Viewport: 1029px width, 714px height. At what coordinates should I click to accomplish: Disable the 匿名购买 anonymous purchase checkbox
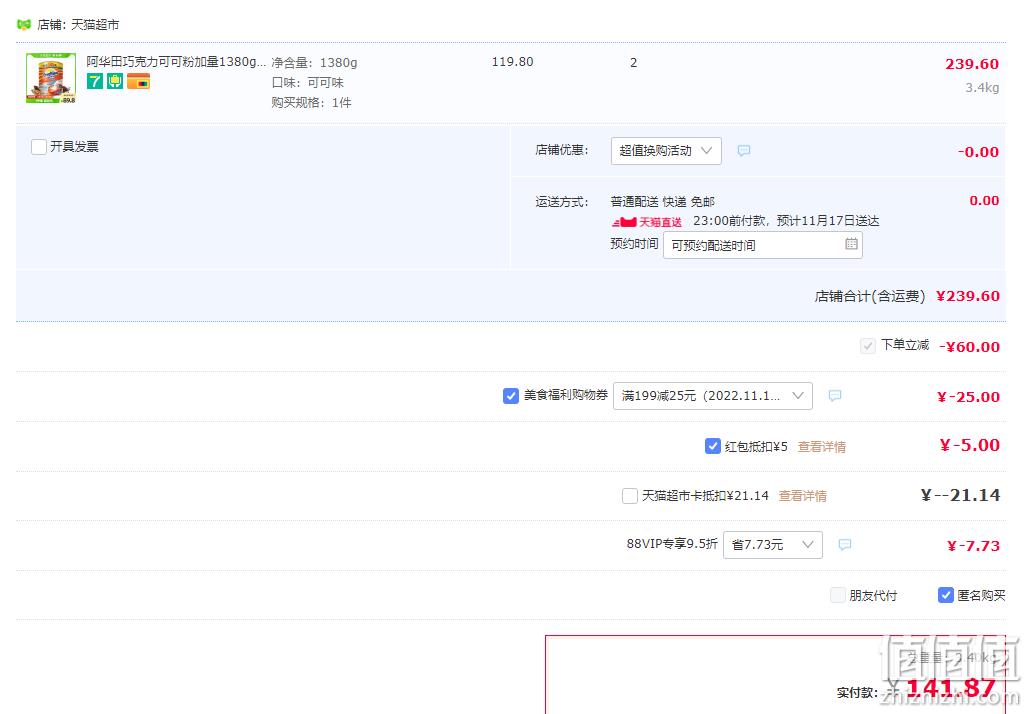[946, 595]
